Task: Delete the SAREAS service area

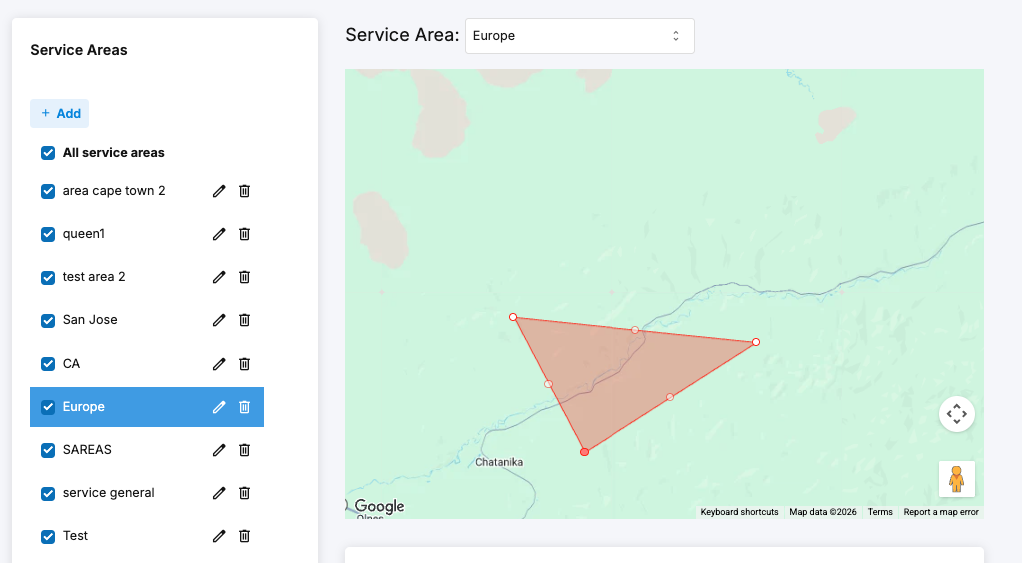Action: coord(244,450)
